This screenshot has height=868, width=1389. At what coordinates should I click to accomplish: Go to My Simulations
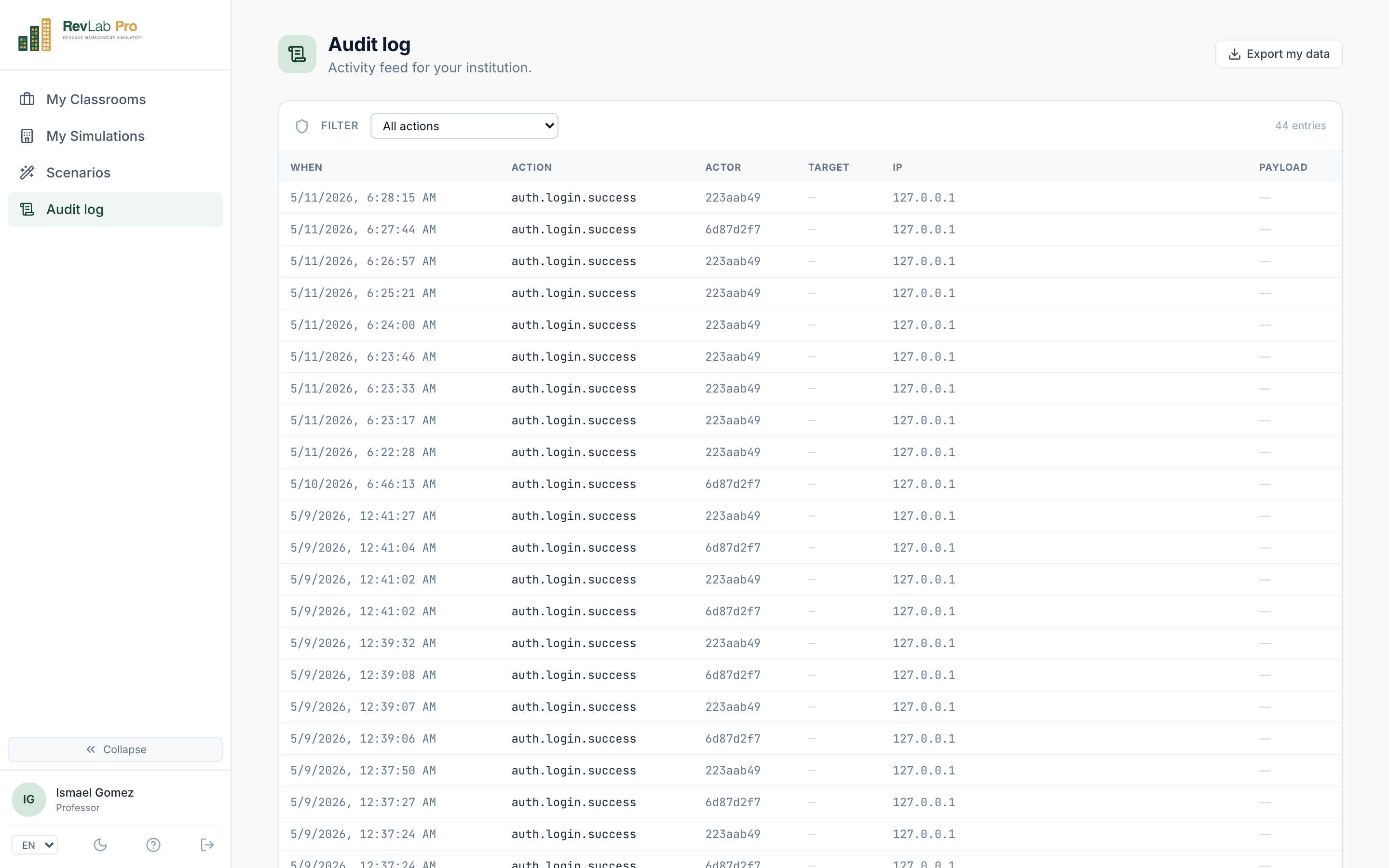point(115,136)
